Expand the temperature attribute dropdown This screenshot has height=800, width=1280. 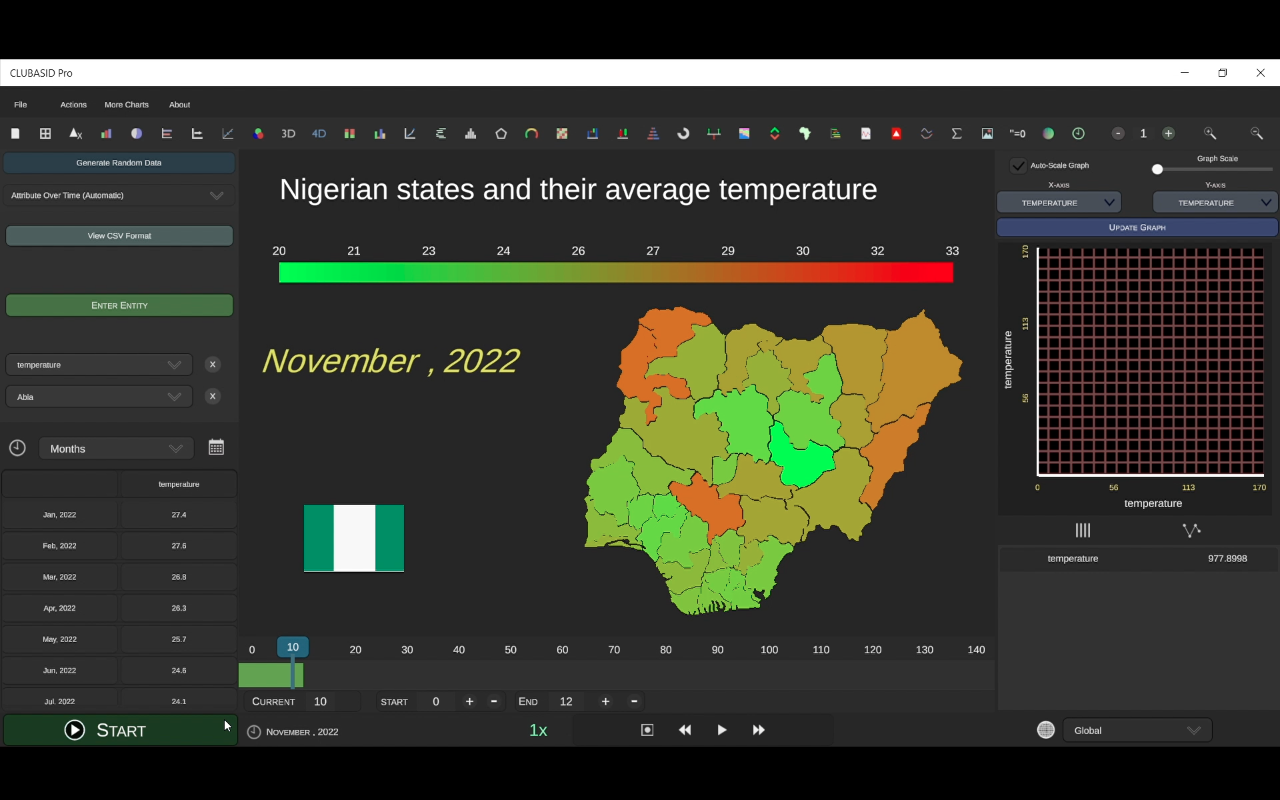pos(99,365)
